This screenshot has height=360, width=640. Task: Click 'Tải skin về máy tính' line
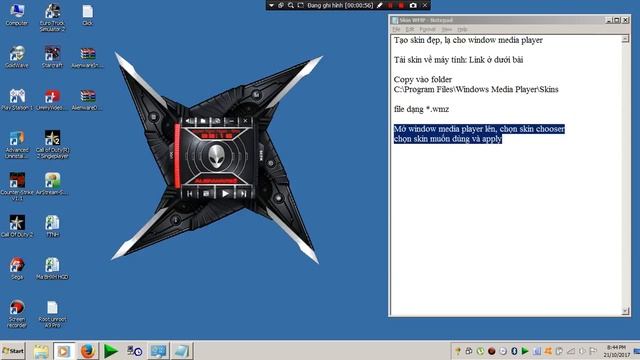click(458, 60)
